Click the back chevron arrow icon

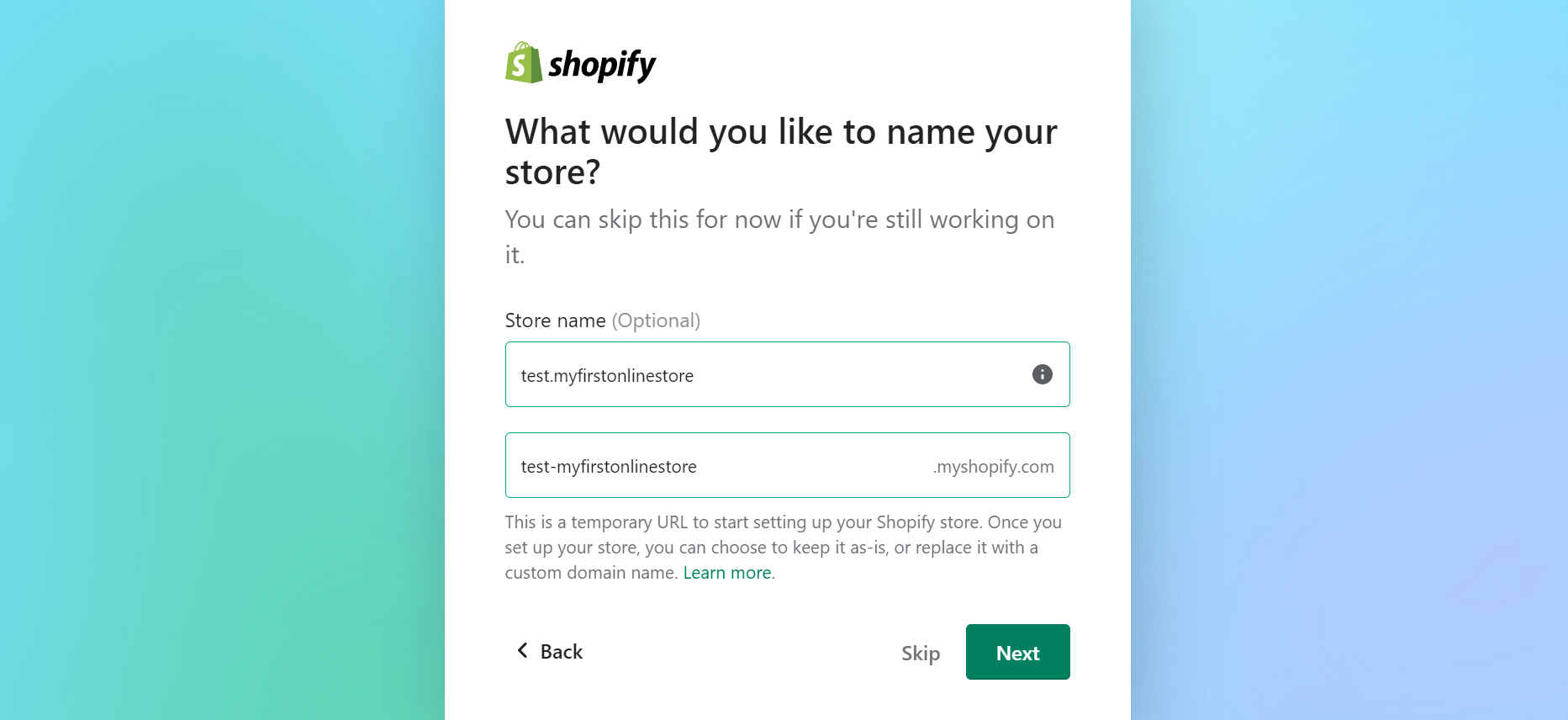pyautogui.click(x=520, y=651)
